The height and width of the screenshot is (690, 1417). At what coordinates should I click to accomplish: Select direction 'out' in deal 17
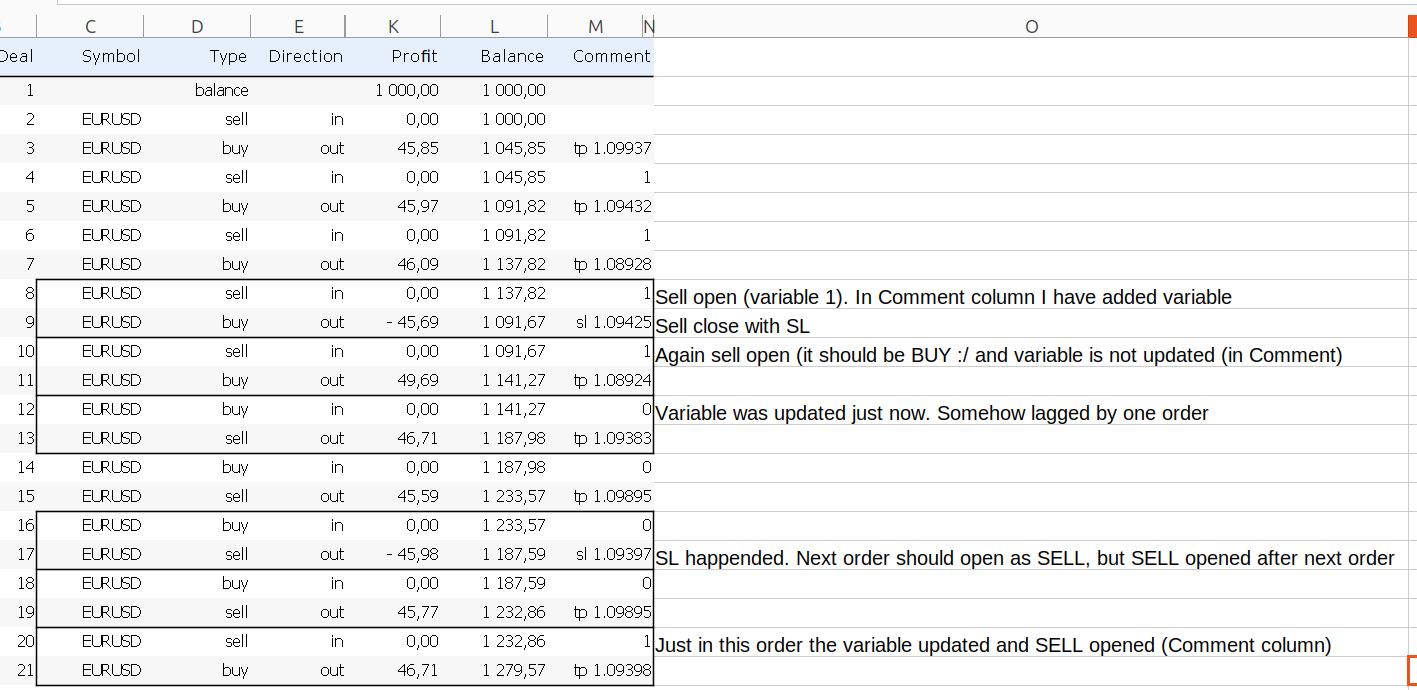332,554
